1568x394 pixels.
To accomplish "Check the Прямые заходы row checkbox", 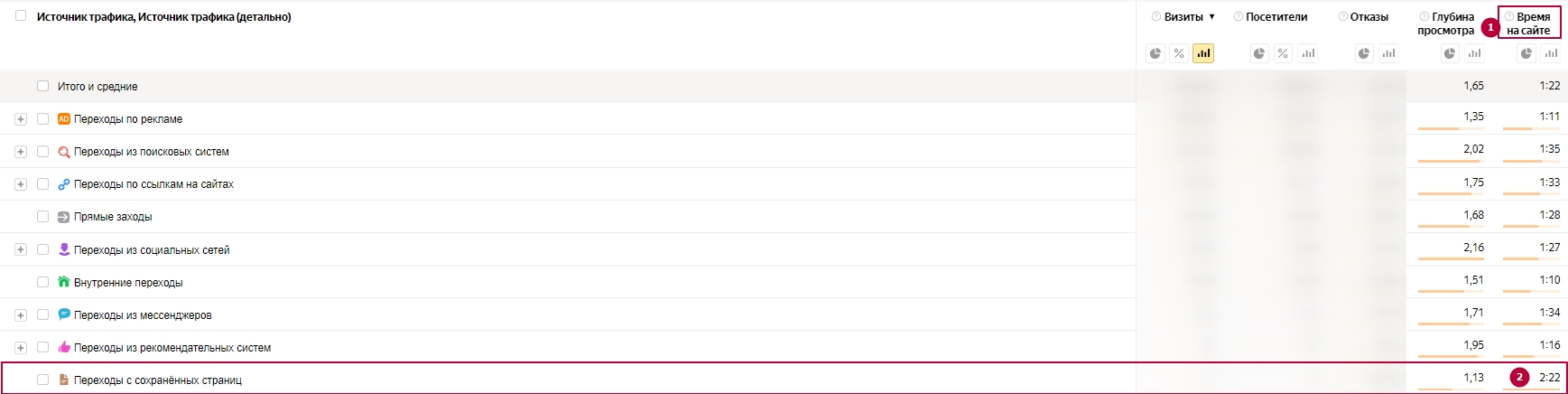I will pyautogui.click(x=42, y=216).
